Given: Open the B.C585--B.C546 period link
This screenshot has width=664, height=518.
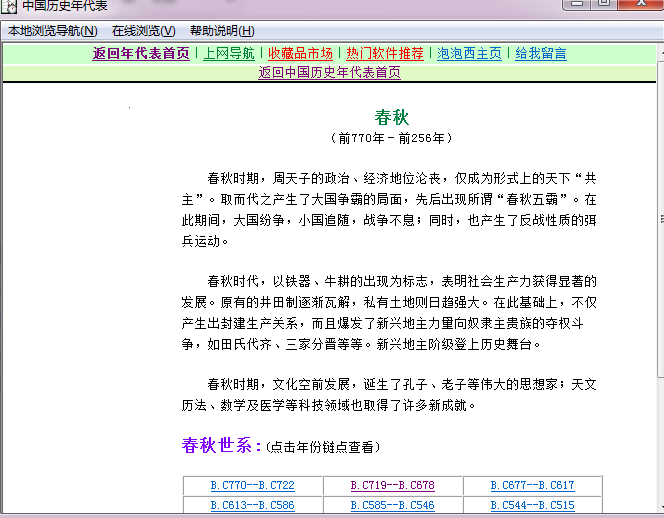Looking at the screenshot, I should point(393,505).
